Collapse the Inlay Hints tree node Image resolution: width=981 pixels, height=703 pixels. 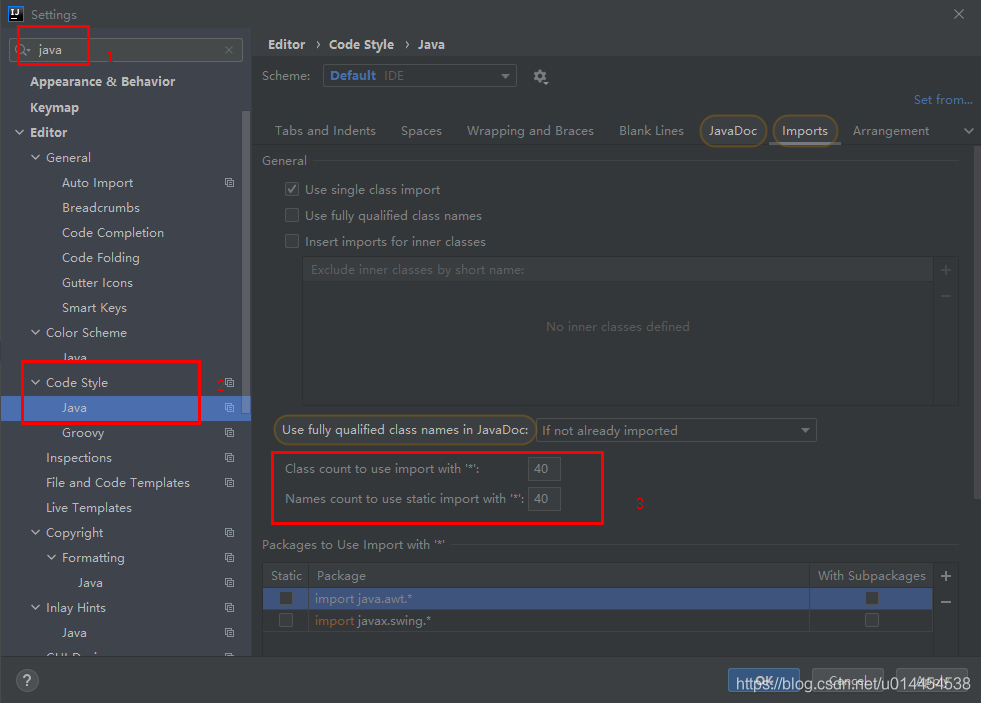click(x=36, y=607)
